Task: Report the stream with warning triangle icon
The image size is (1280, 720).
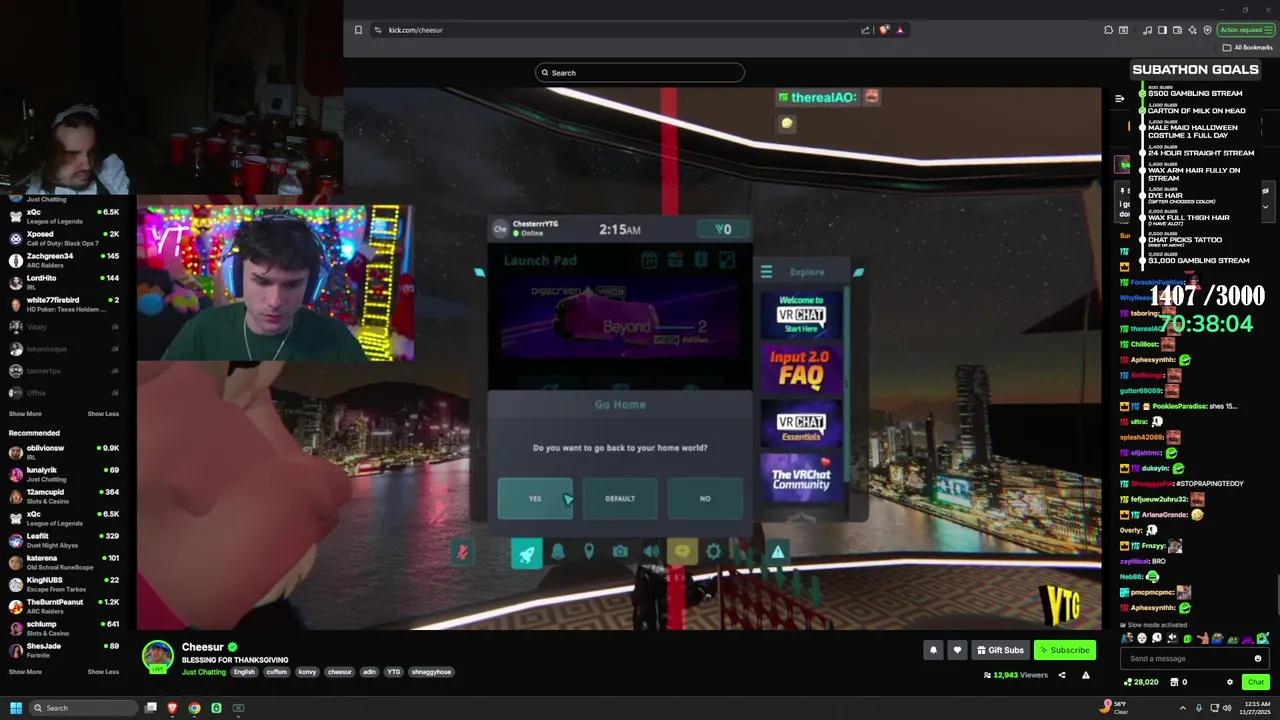Action: 1085,675
